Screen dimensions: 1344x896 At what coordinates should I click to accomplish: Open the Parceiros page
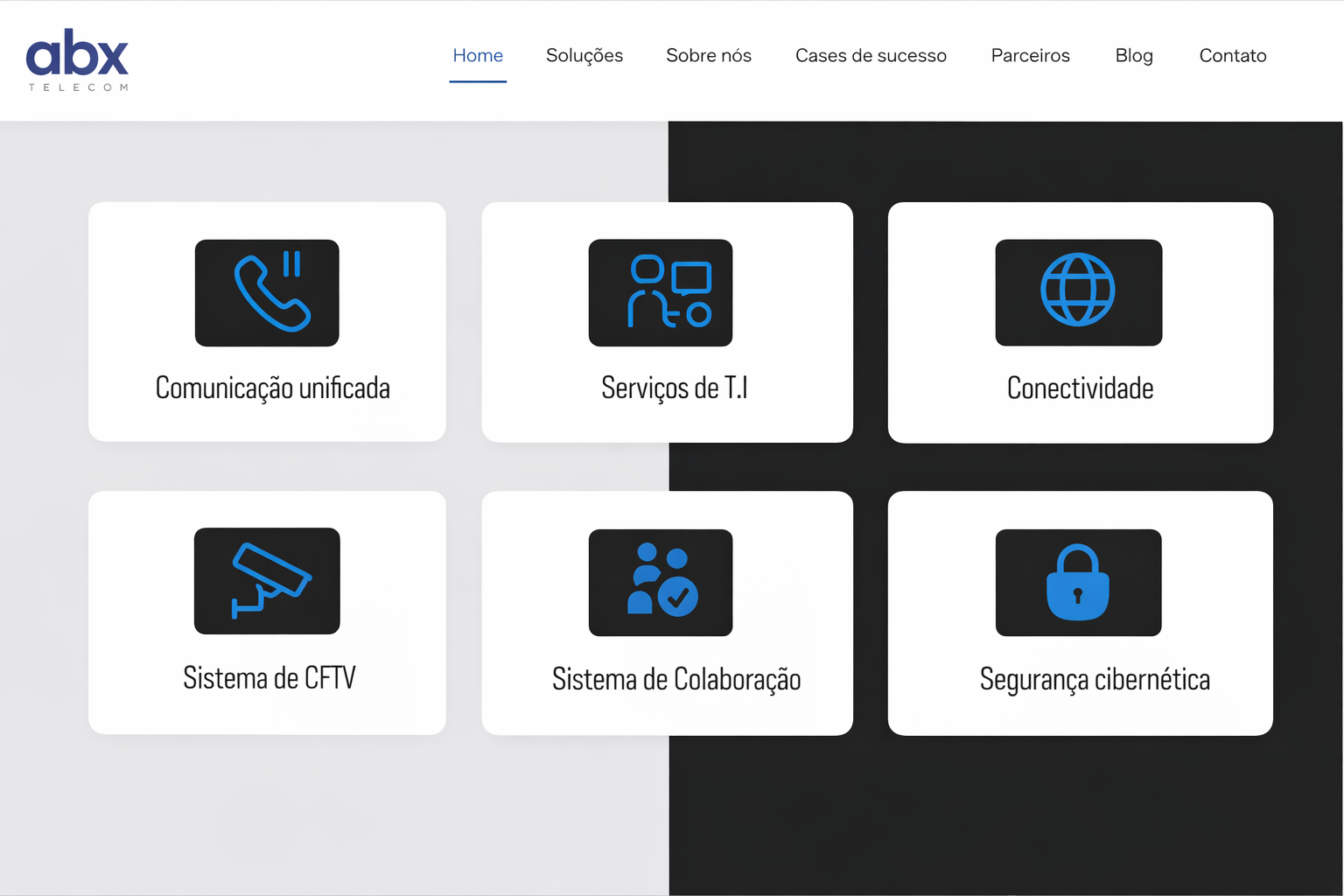[x=1030, y=55]
